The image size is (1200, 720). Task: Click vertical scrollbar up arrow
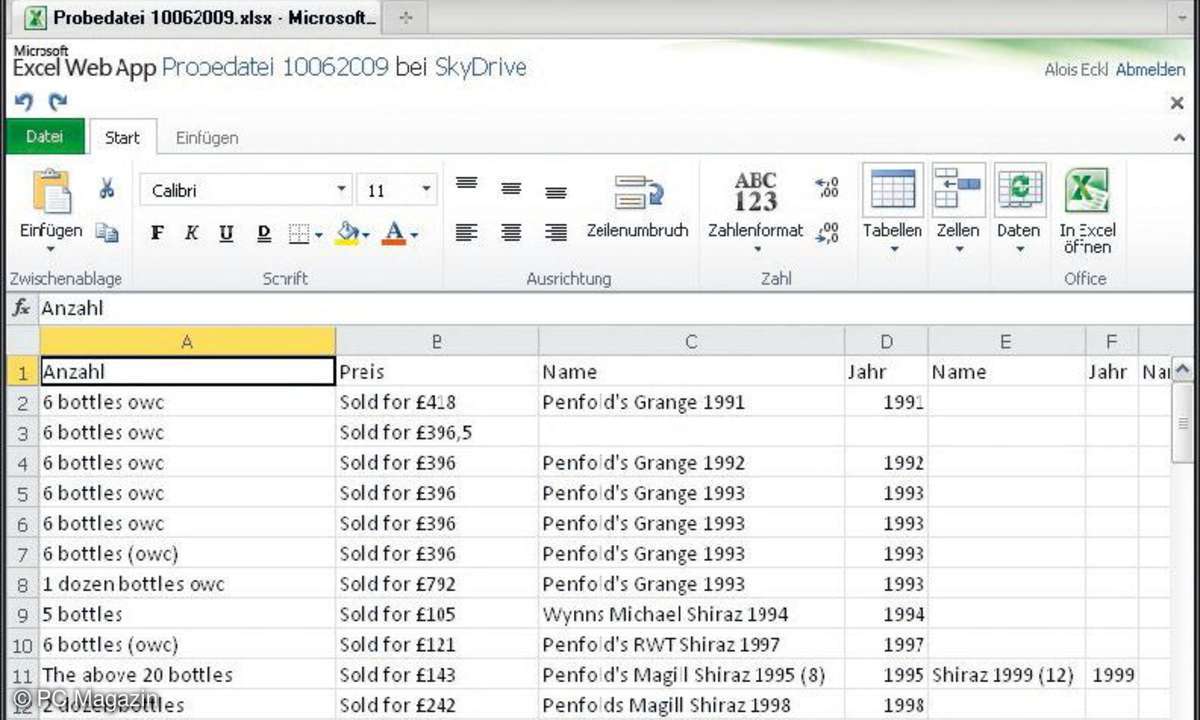[1181, 371]
